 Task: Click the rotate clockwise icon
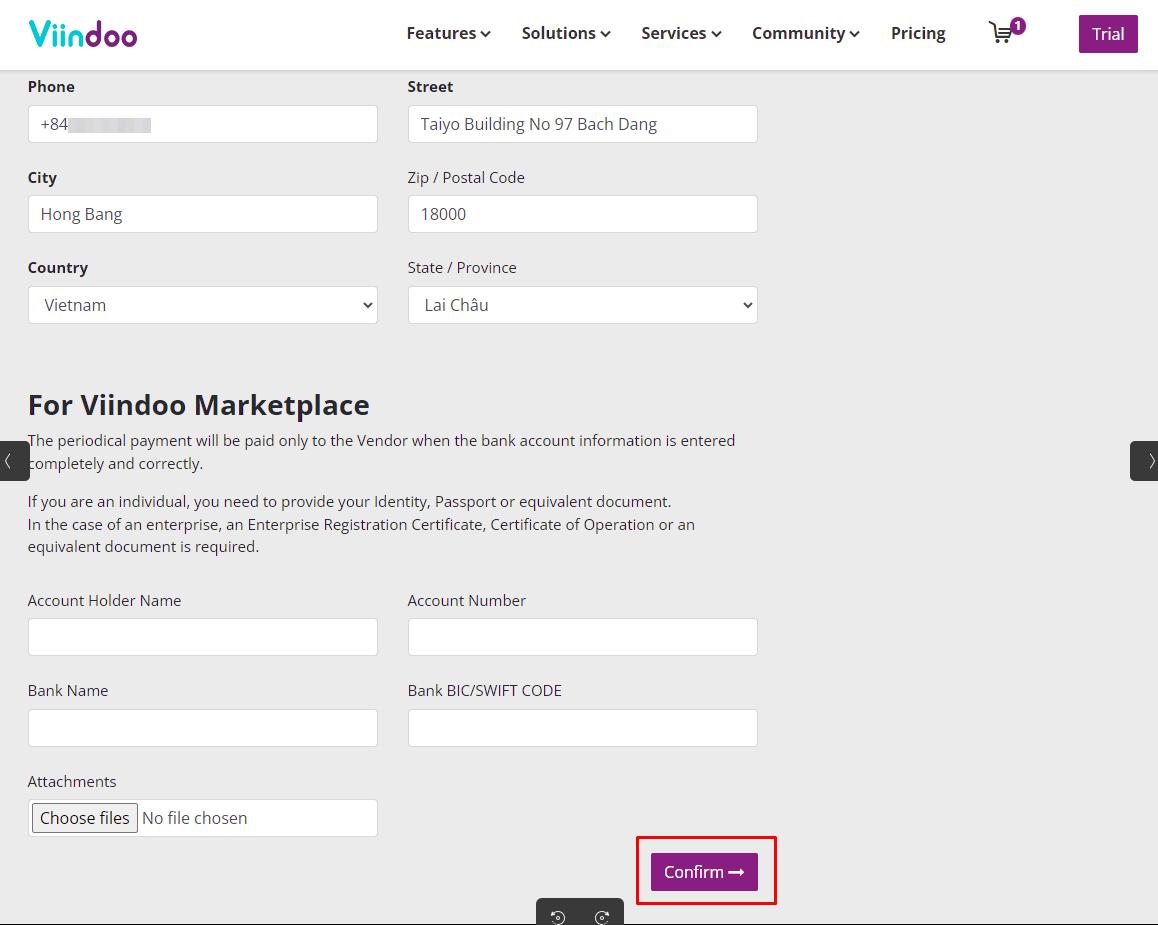(602, 917)
